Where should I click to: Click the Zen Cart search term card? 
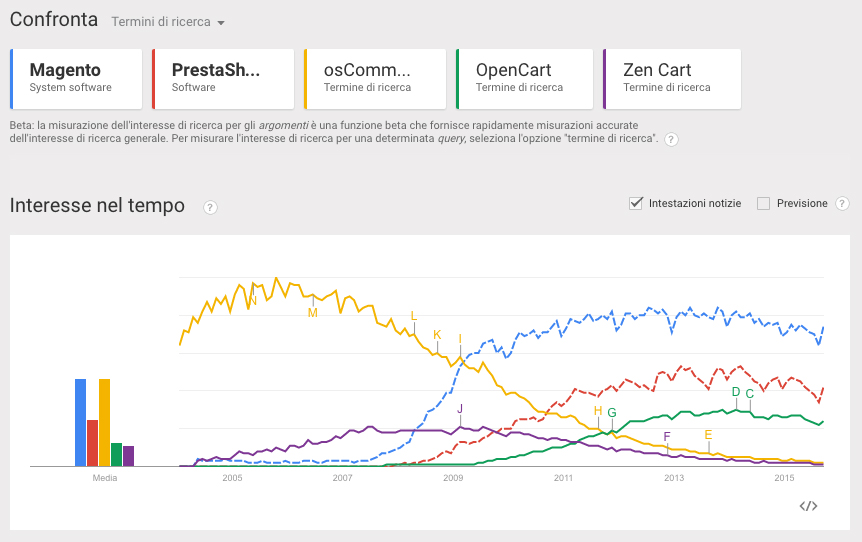point(672,78)
